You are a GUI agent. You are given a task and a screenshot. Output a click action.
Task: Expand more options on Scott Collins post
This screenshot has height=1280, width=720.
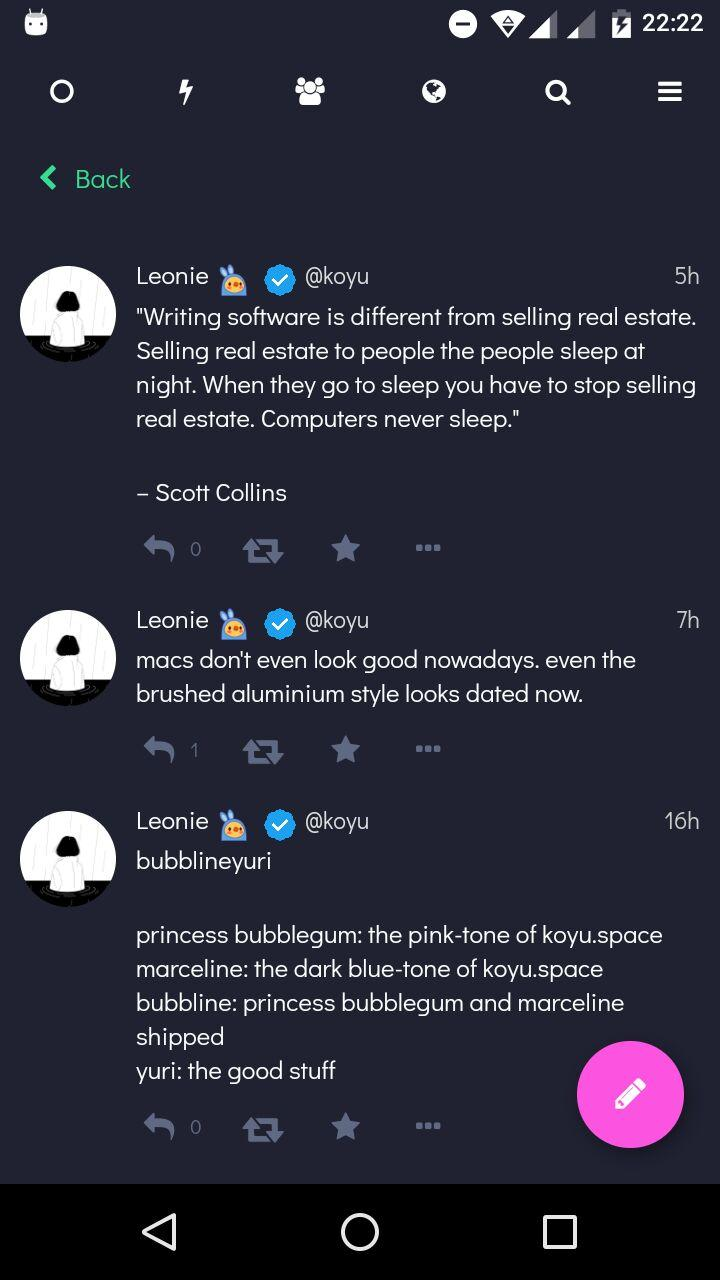tap(428, 548)
